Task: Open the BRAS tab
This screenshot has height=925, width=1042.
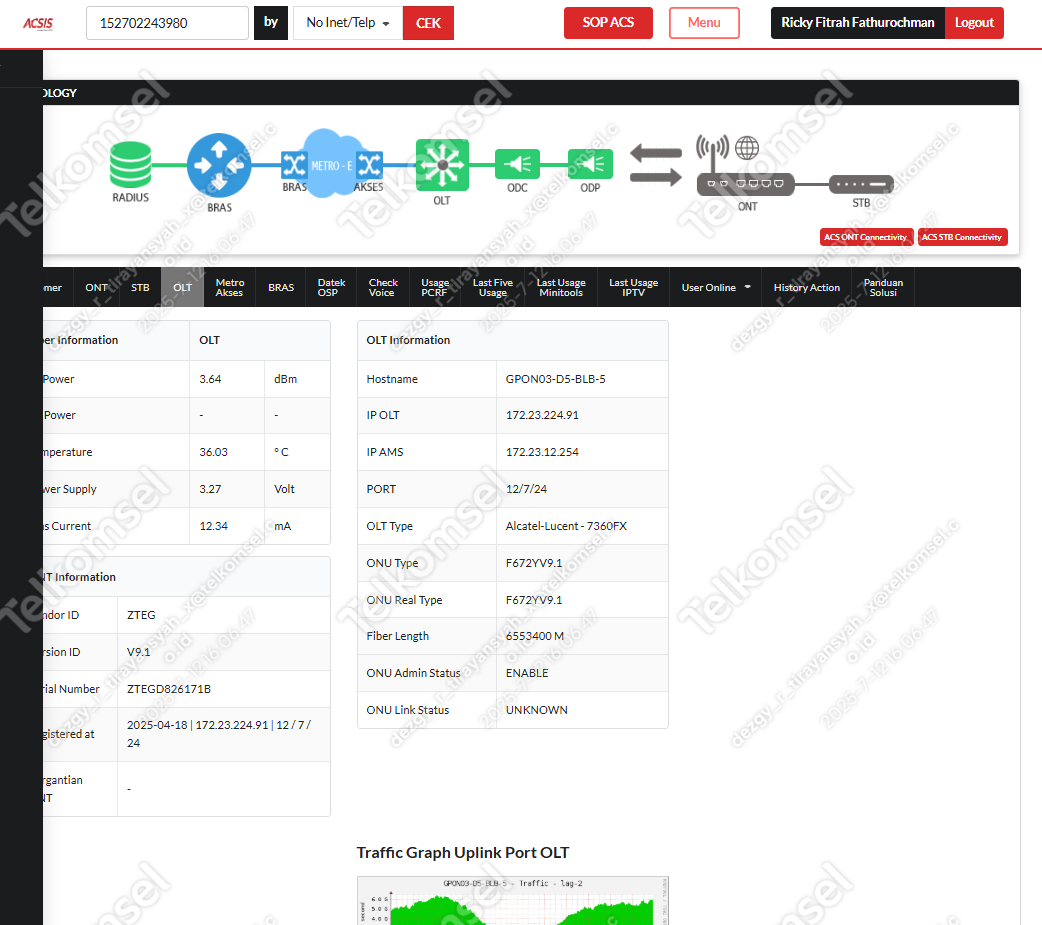Action: pyautogui.click(x=281, y=287)
